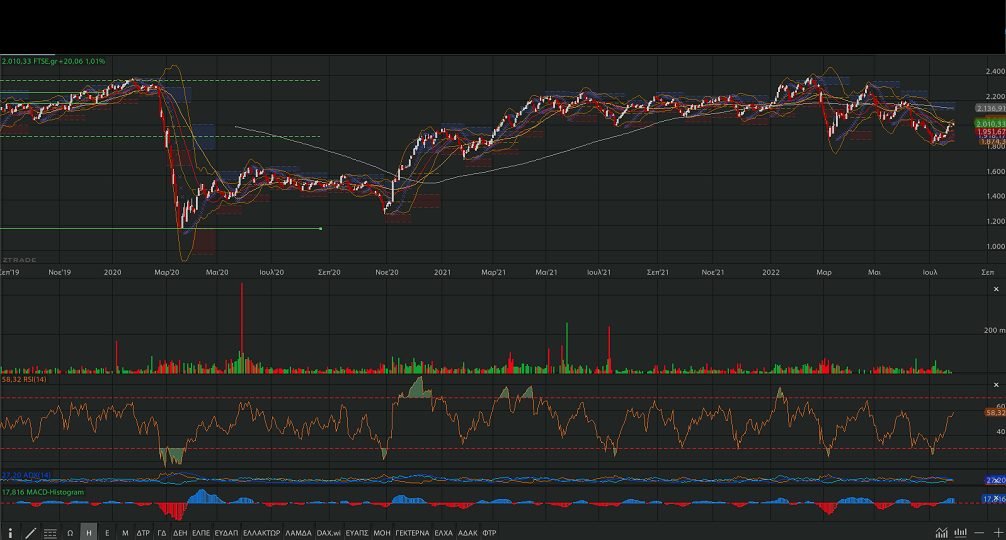Toggle the daily H timeframe button
This screenshot has width=1006, height=540.
pos(89,533)
